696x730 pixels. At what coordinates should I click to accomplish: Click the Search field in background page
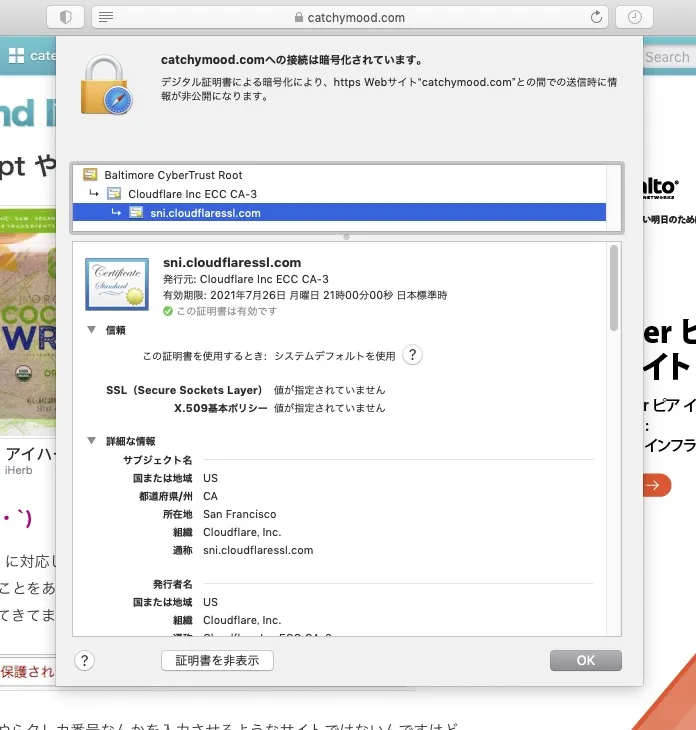click(x=669, y=57)
